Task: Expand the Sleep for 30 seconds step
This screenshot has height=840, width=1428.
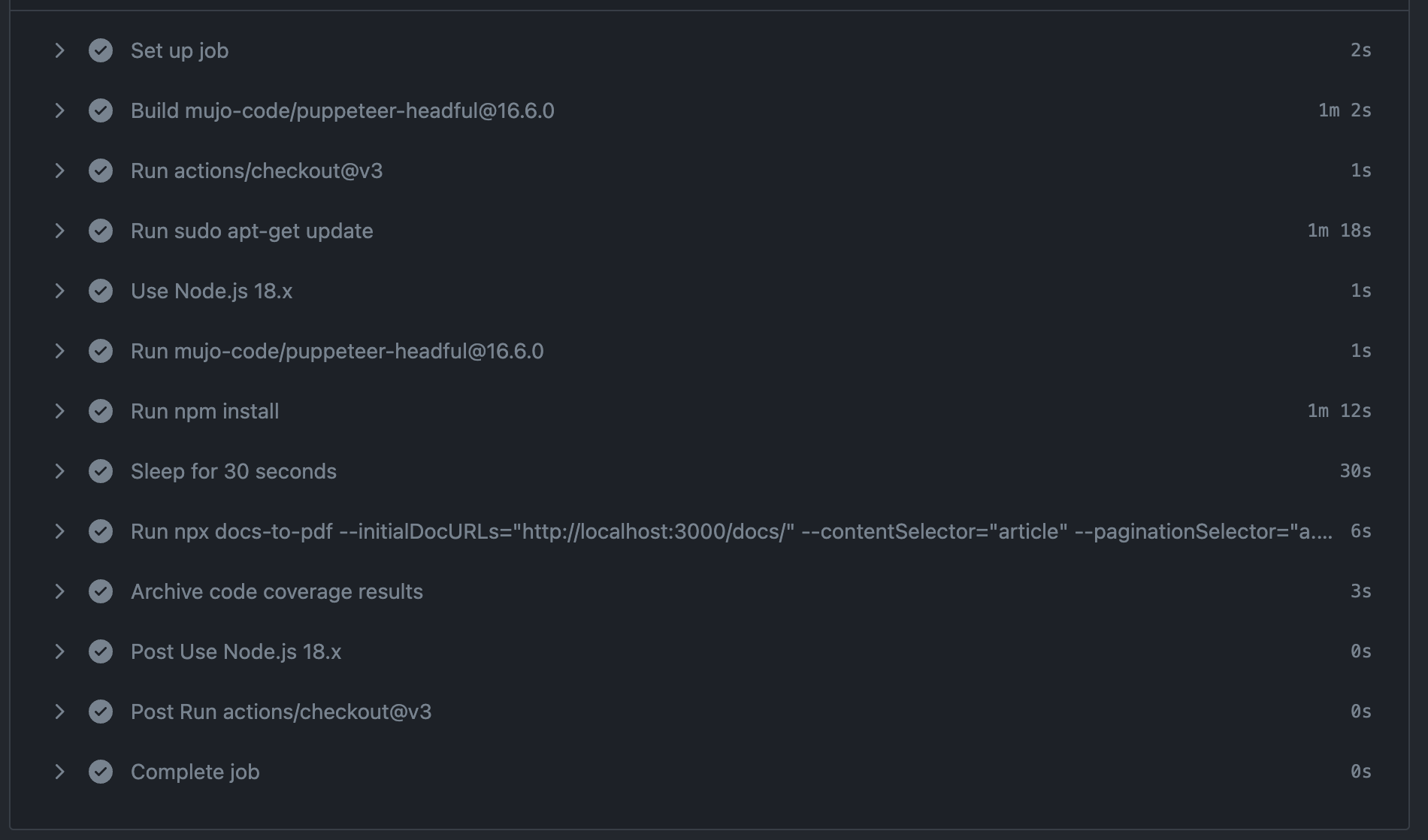Action: point(60,471)
